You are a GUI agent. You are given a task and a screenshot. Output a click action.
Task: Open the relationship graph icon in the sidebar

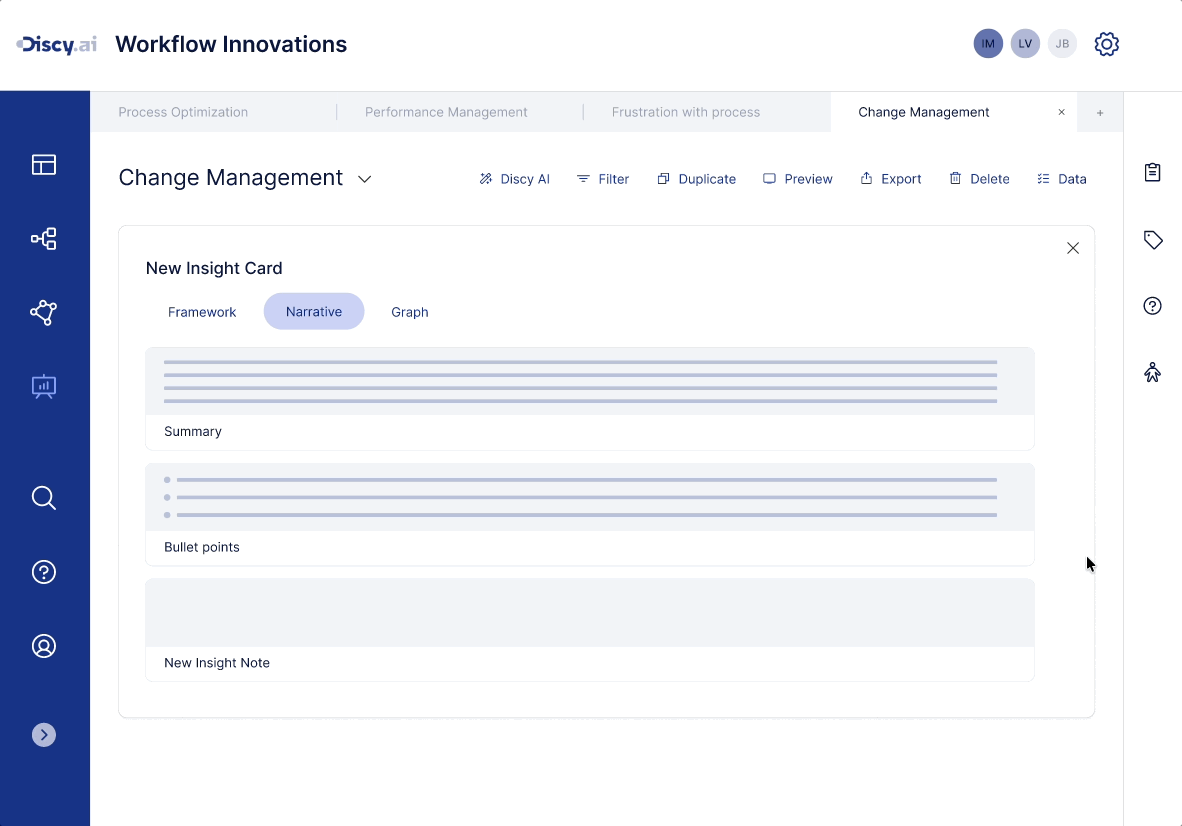pos(44,312)
